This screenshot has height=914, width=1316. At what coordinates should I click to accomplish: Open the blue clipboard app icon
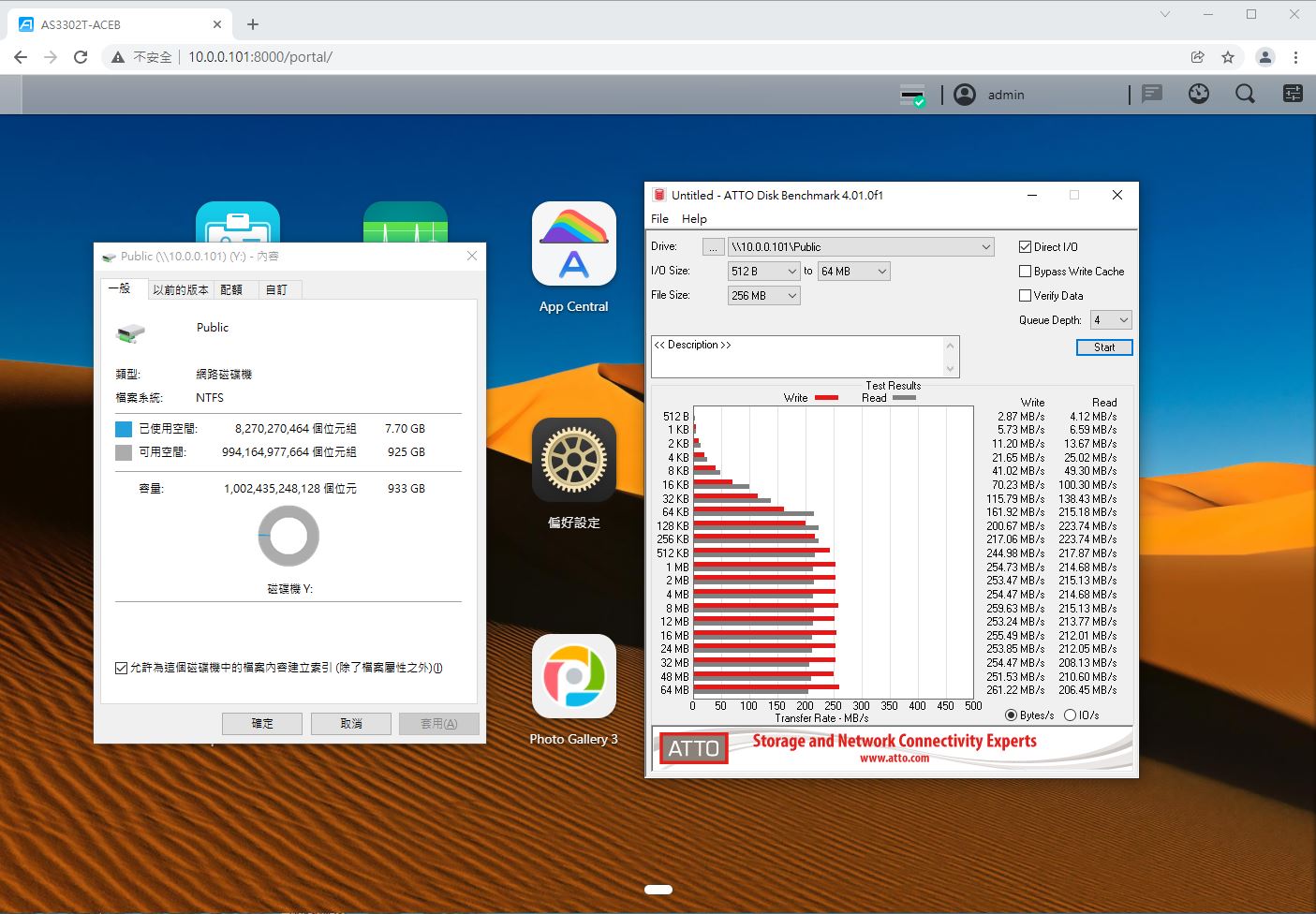pyautogui.click(x=238, y=223)
